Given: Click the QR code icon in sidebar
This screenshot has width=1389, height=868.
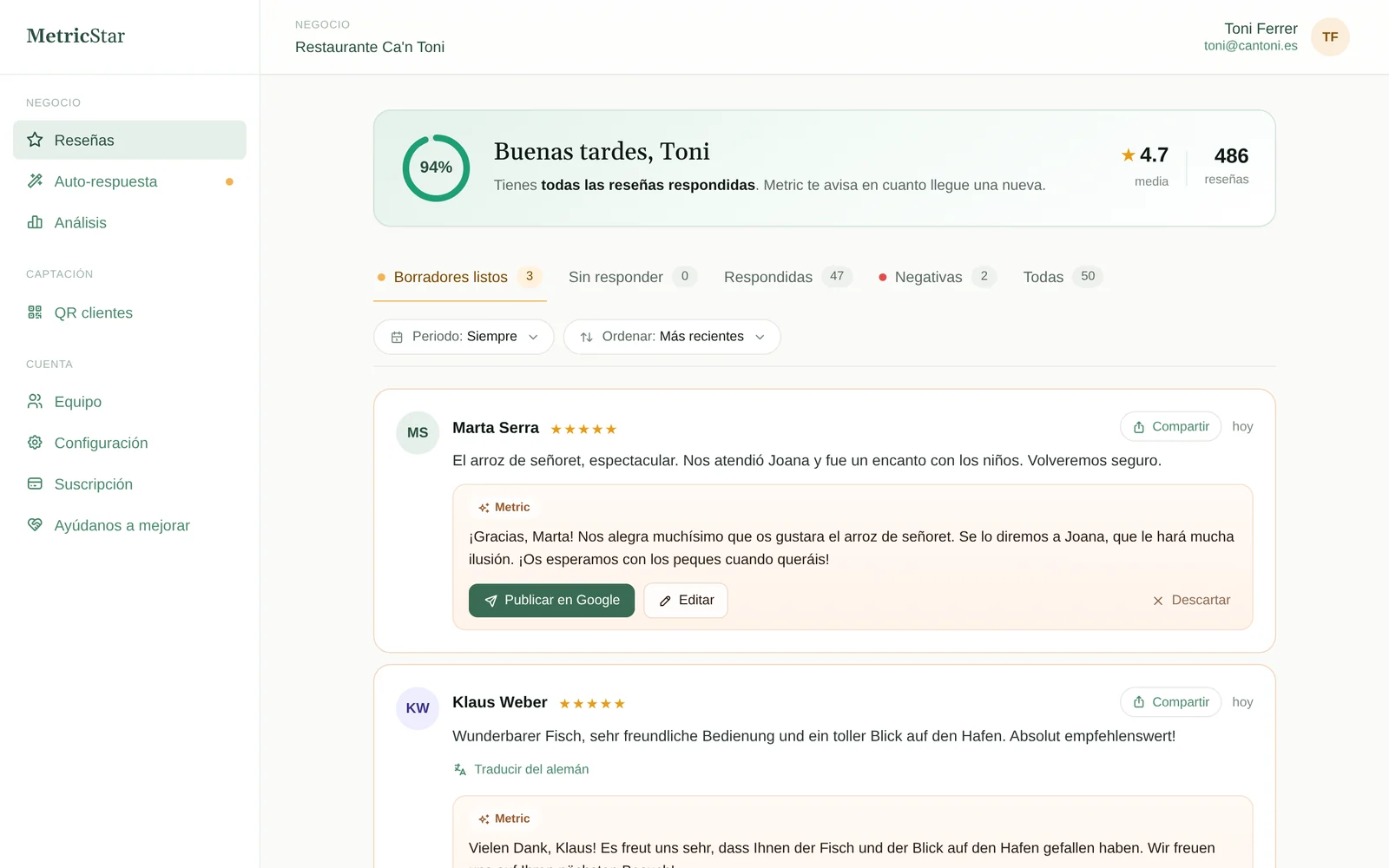Looking at the screenshot, I should 35,312.
